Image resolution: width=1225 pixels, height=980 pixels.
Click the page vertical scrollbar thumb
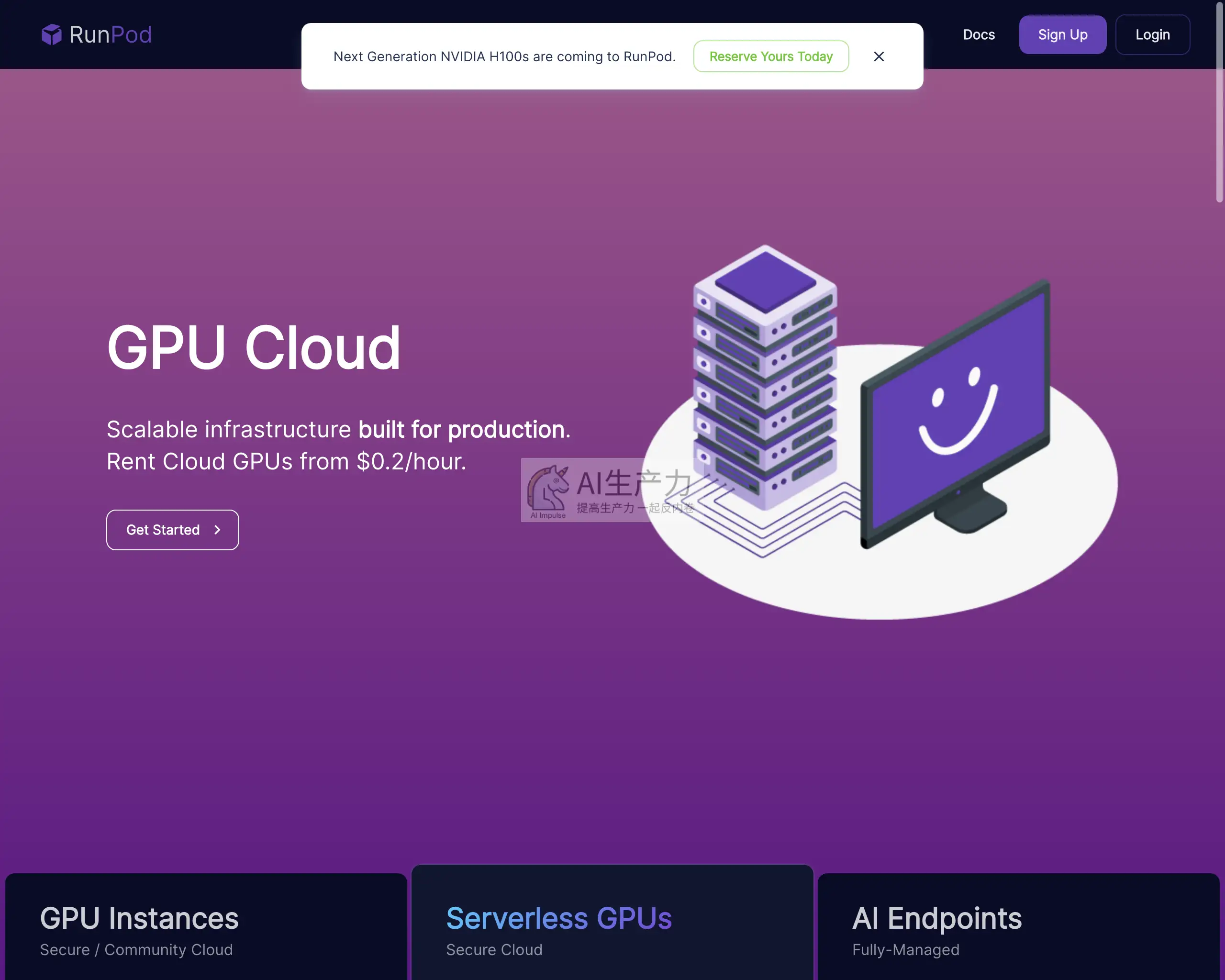(x=1219, y=102)
